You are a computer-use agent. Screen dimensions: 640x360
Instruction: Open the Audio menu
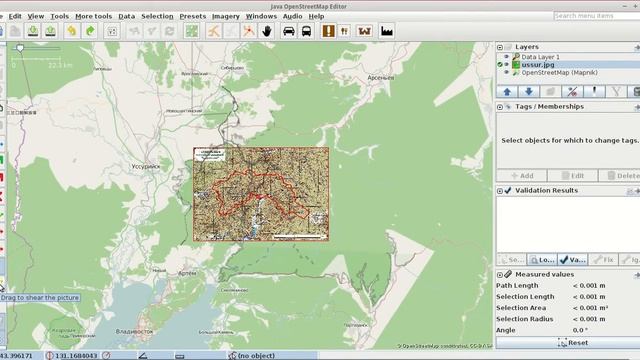pyautogui.click(x=292, y=16)
